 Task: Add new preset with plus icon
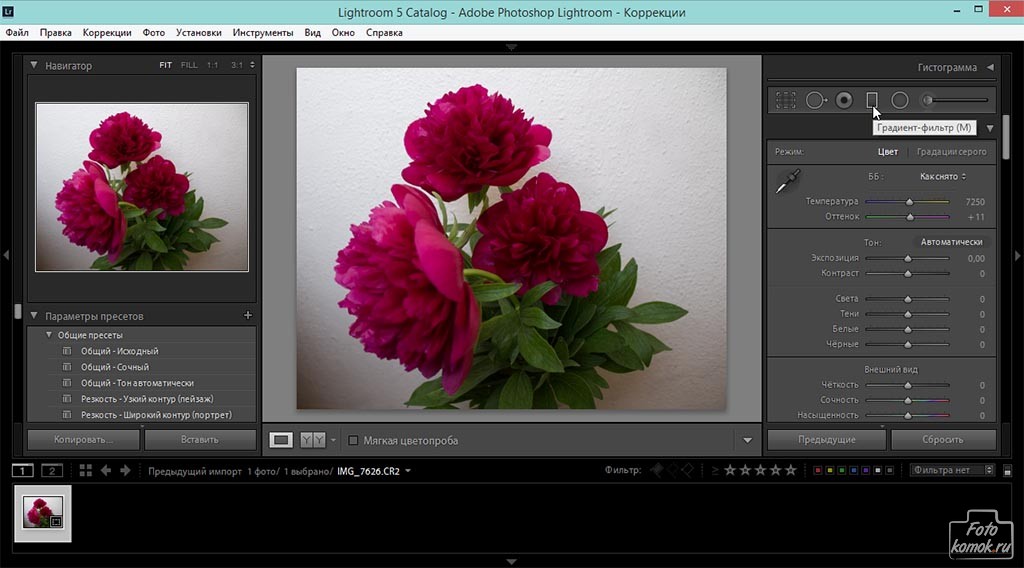pyautogui.click(x=248, y=316)
